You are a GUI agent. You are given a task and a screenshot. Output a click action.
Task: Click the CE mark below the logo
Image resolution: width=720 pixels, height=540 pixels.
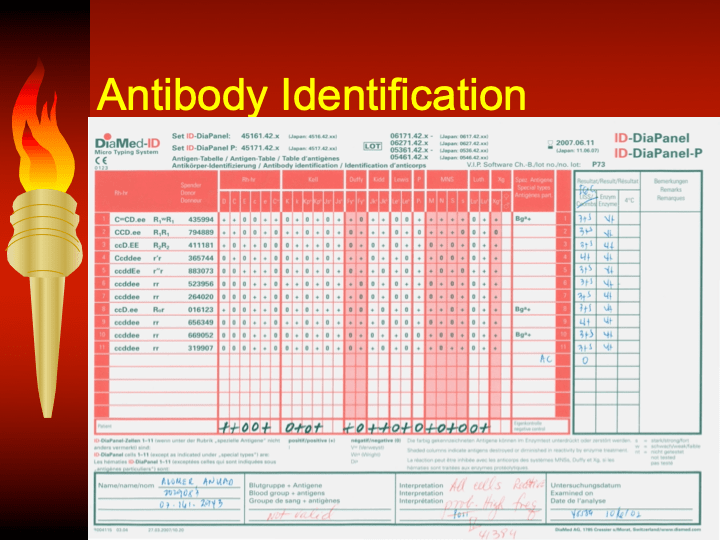[101, 160]
